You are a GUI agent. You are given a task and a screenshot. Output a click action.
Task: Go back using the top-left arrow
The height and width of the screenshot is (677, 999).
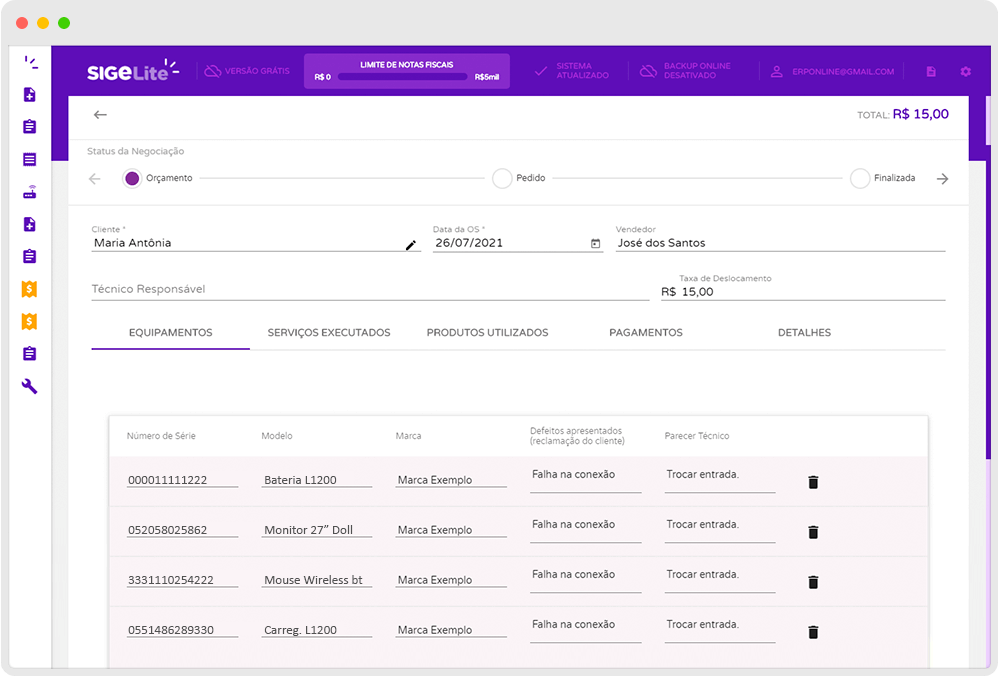click(x=100, y=115)
